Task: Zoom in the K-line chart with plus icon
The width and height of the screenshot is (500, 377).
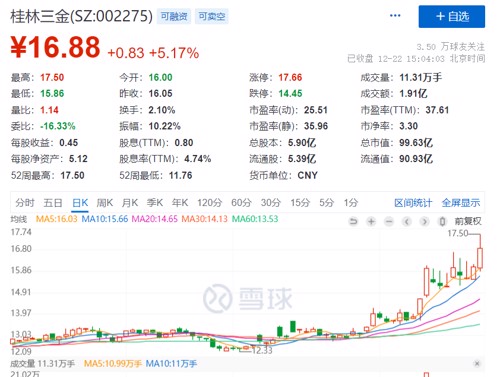Action: [371, 221]
